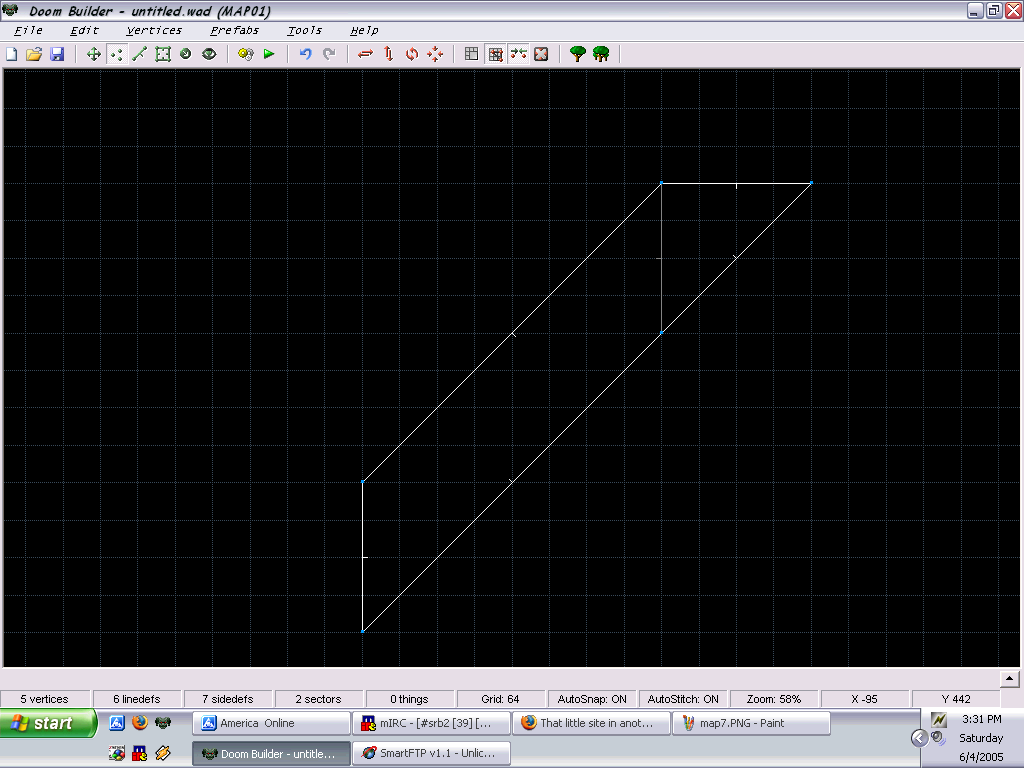Viewport: 1024px width, 768px height.
Task: Click the Build Nodes gears icon
Action: 246,54
